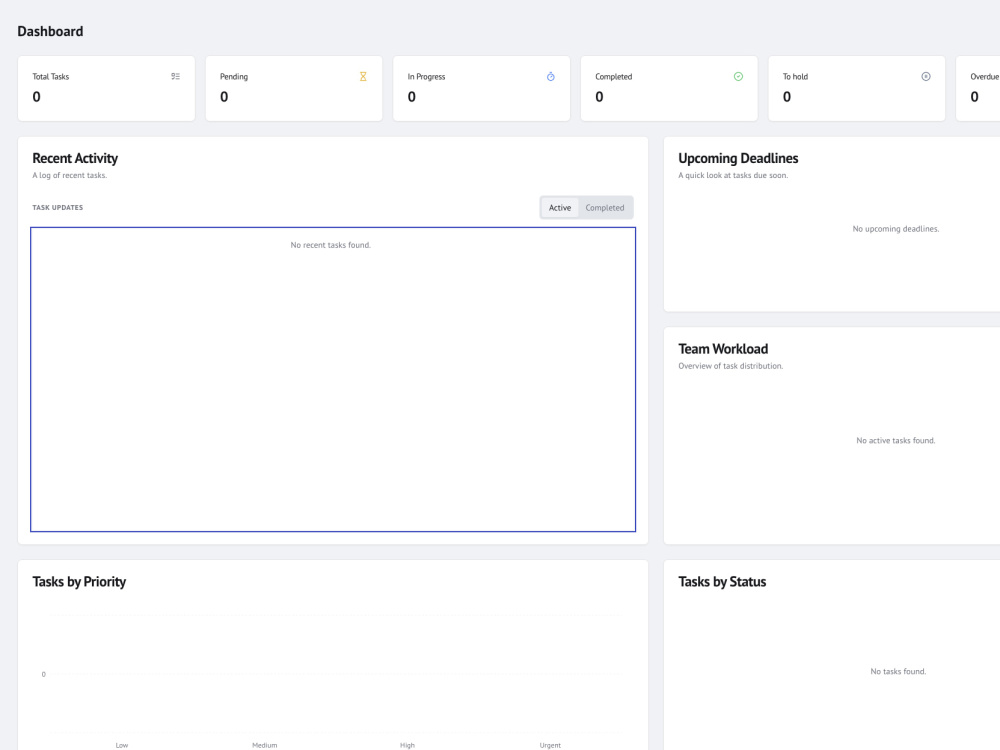
Task: Click the Completed green checkmark icon
Action: pos(738,77)
